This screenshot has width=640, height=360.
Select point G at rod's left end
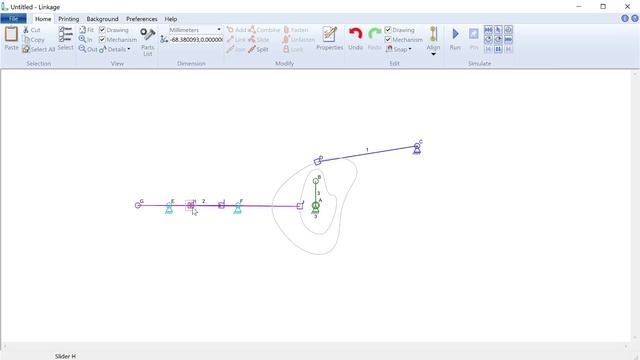pos(138,205)
